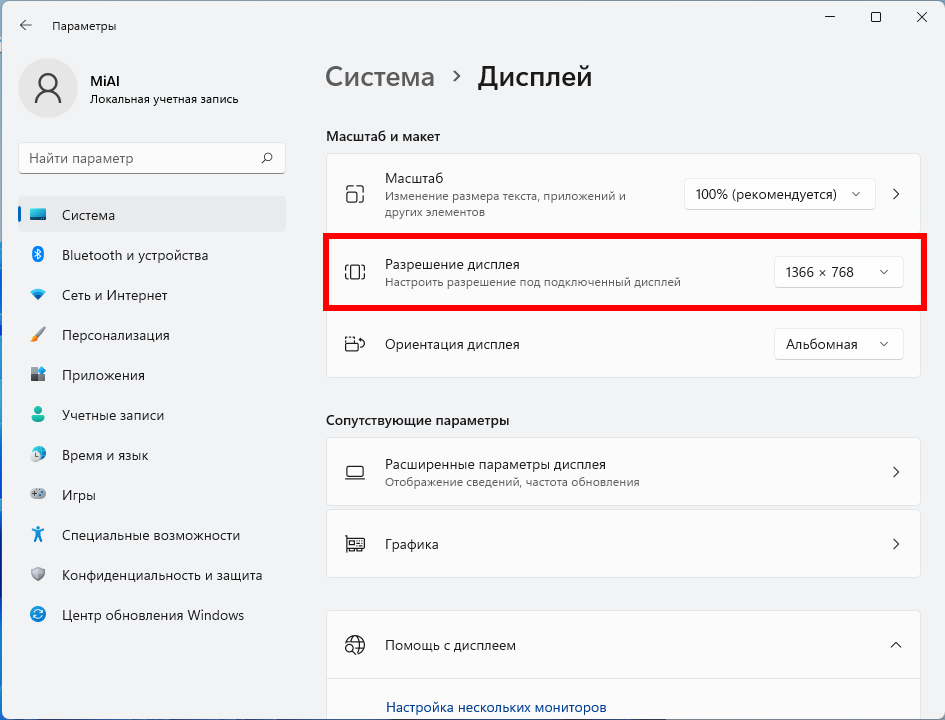Open Расширенные параметры дисплея

click(x=622, y=472)
